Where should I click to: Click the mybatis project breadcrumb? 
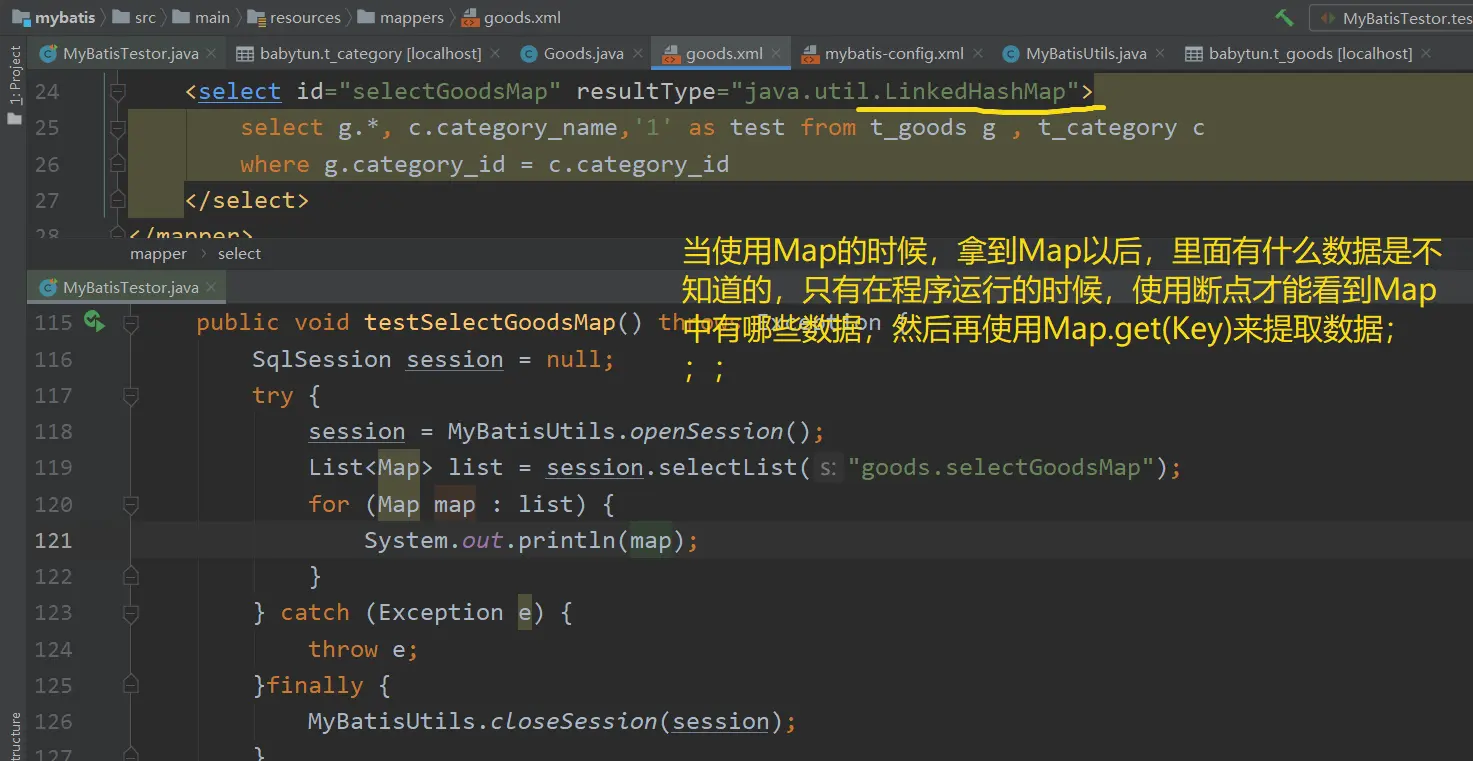[56, 18]
